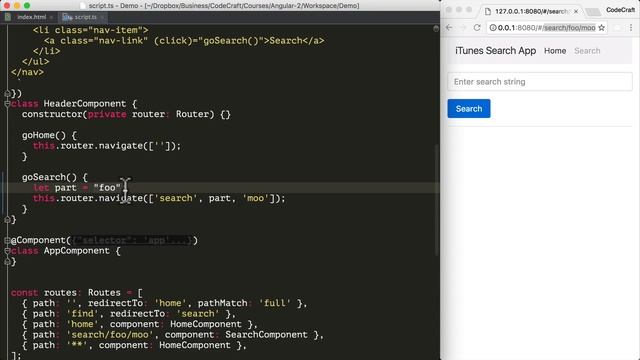The image size is (640, 360).
Task: Open the Search nav link
Action: coord(587,51)
